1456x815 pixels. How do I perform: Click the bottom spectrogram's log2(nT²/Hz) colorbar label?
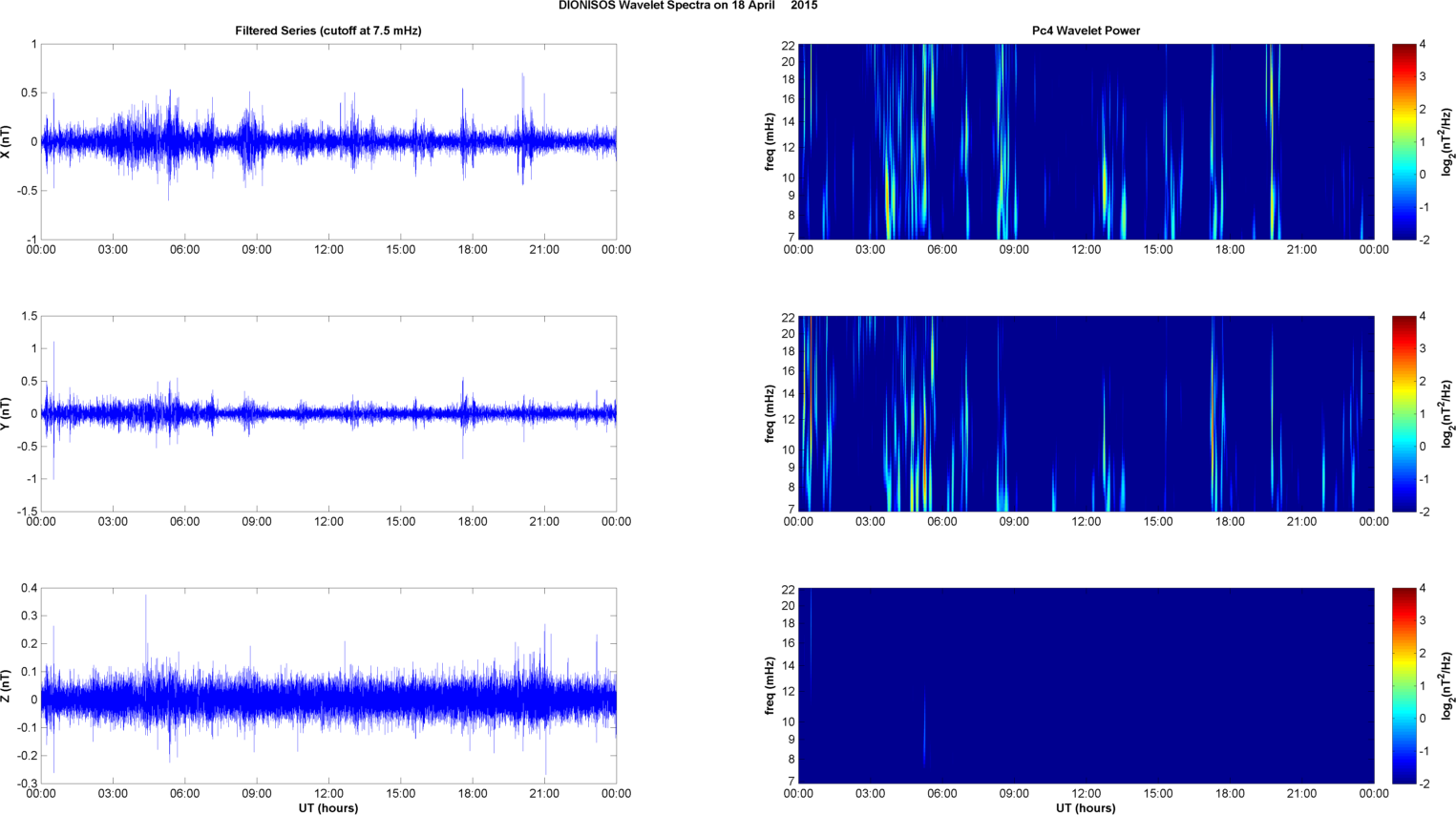[x=1447, y=685]
